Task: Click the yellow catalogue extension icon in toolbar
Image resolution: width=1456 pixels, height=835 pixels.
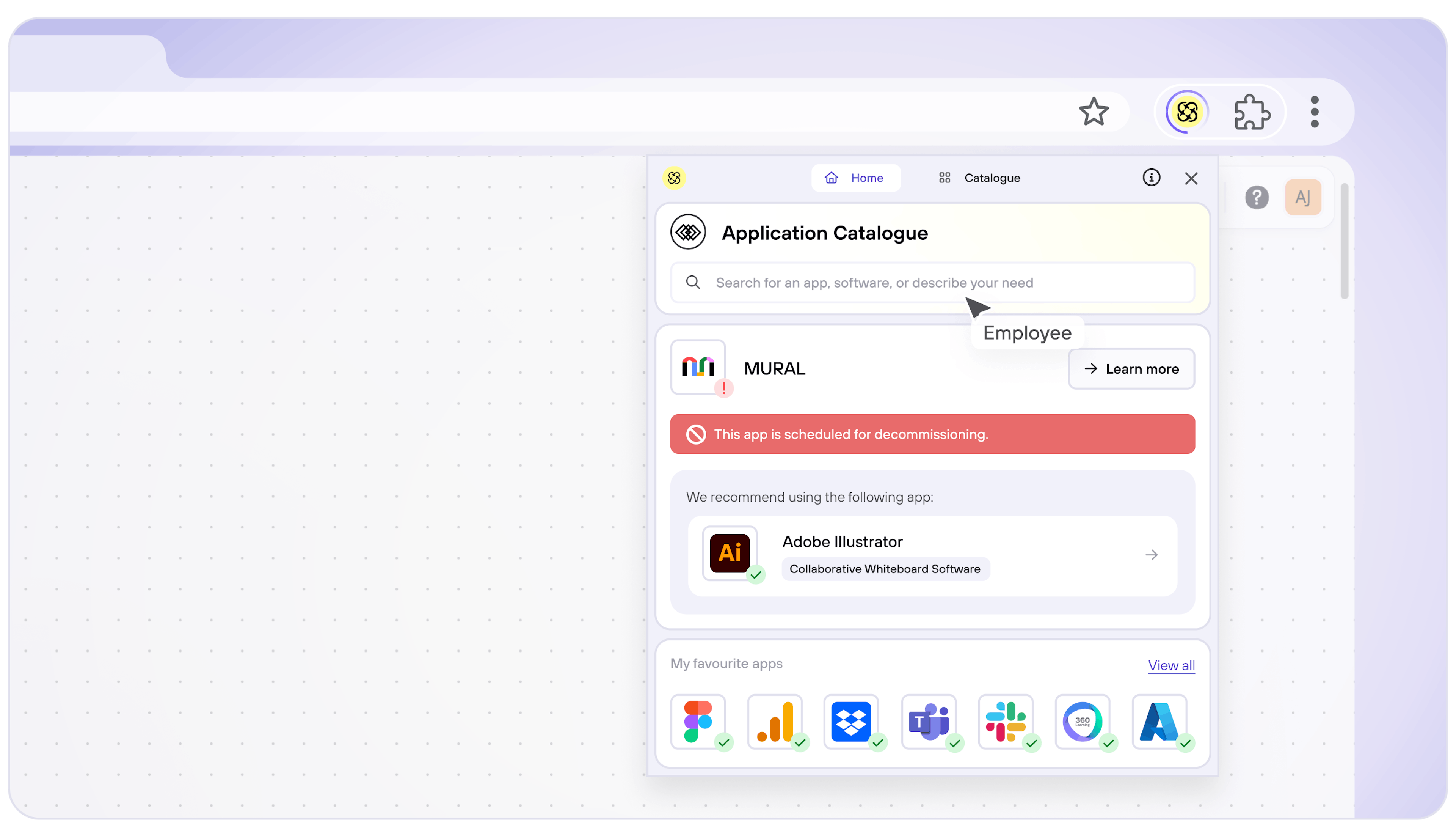Action: click(x=1187, y=112)
